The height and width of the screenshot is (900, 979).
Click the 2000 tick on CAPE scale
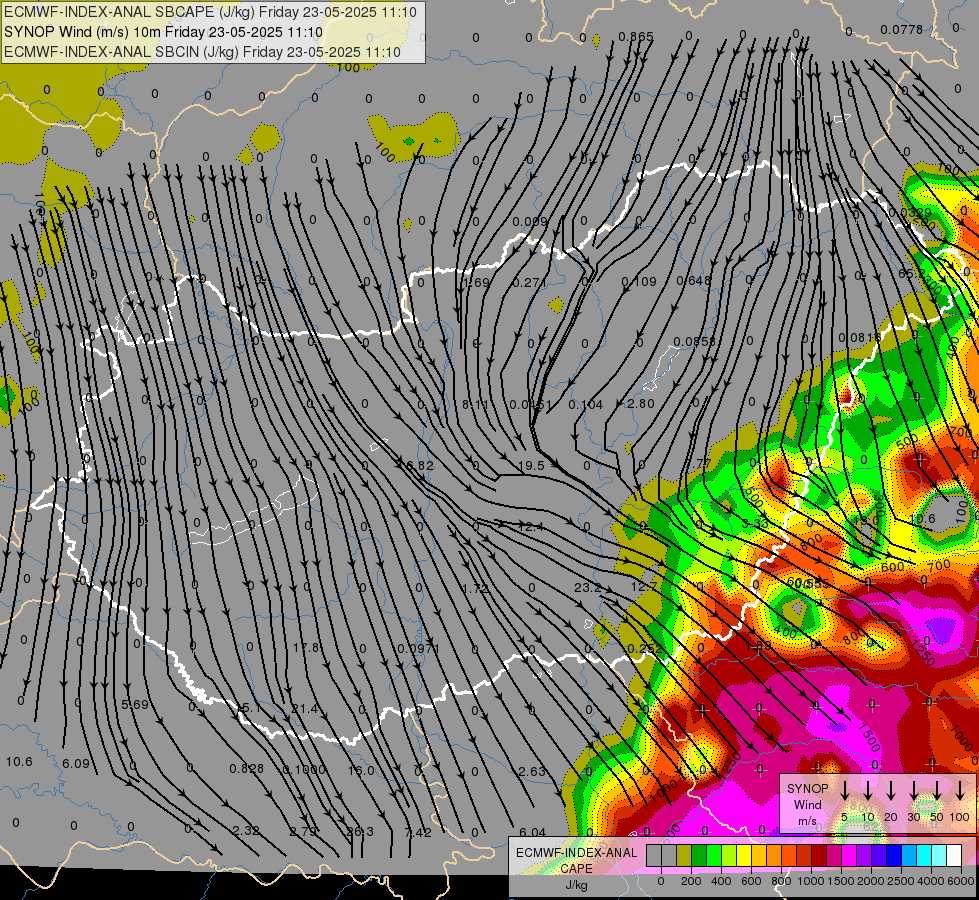point(871,881)
